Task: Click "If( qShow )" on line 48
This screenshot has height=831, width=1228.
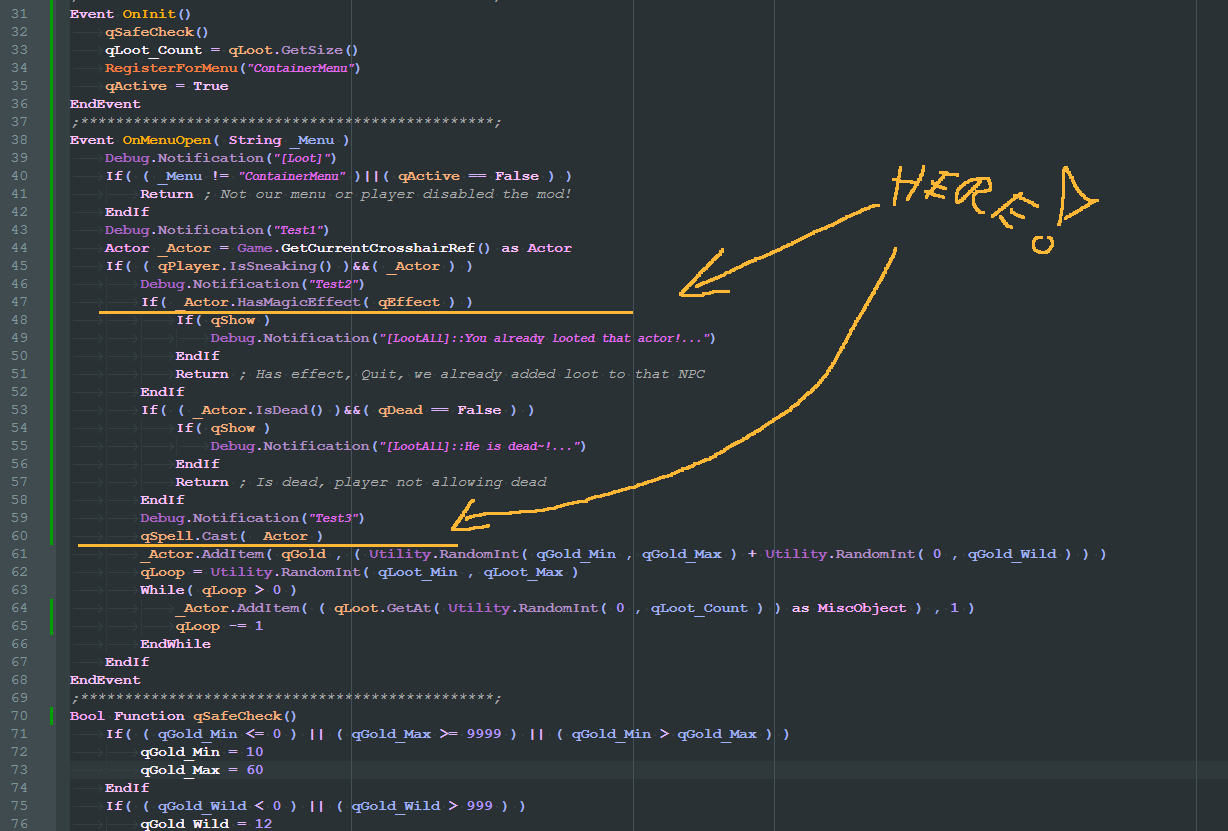Action: (x=223, y=320)
